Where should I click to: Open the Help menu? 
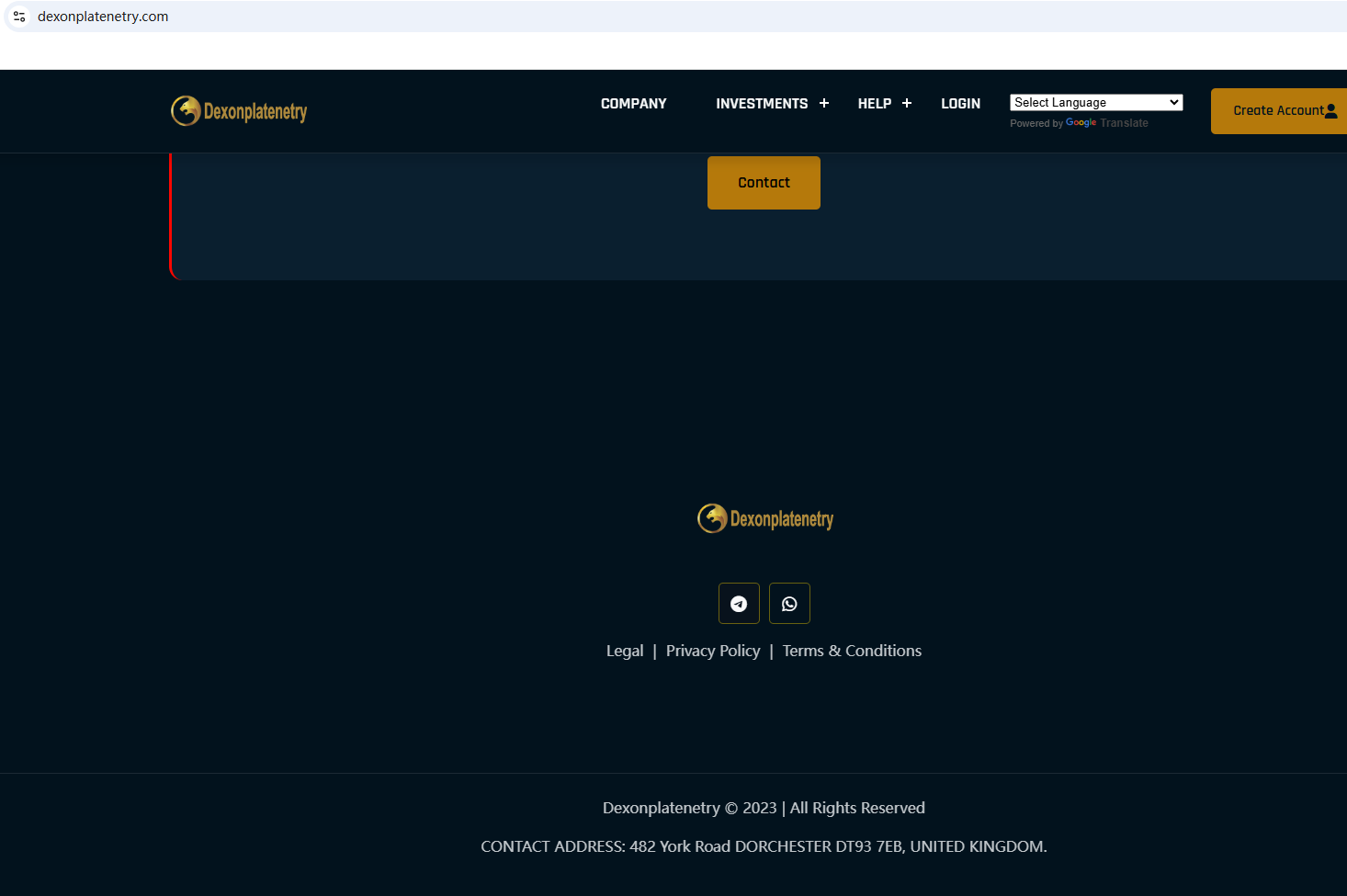point(875,104)
